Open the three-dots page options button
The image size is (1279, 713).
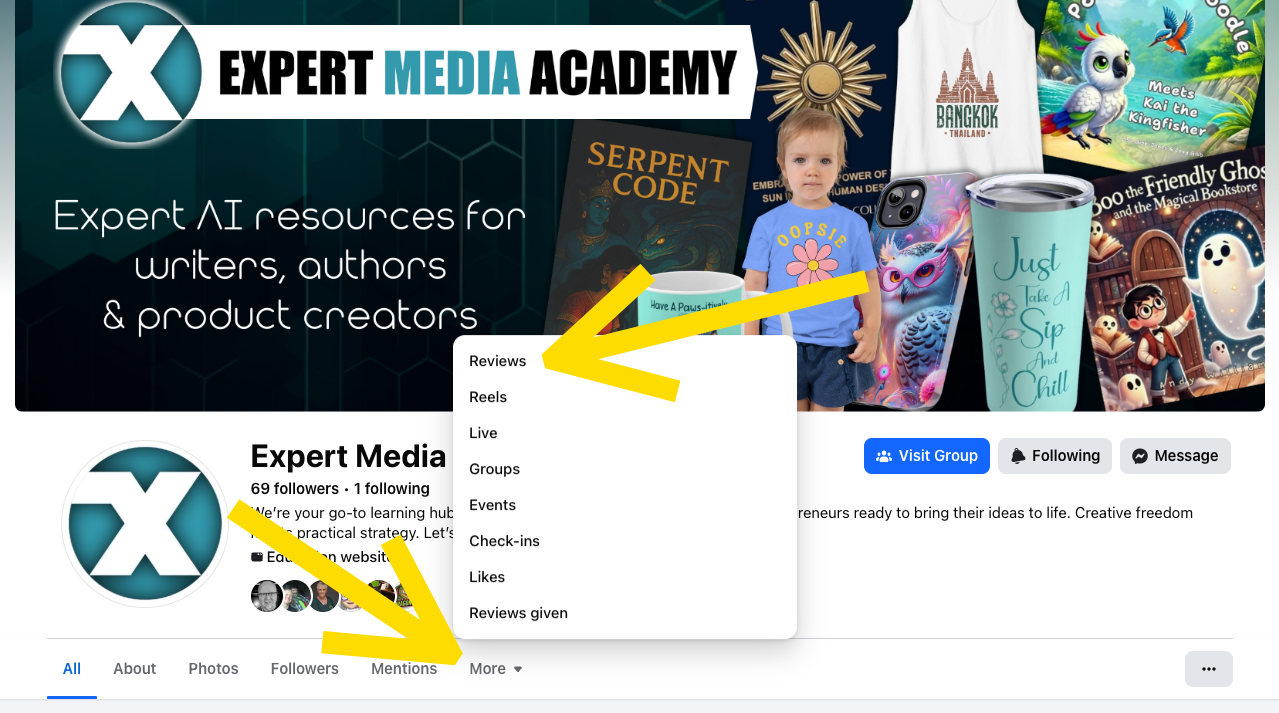point(1208,669)
